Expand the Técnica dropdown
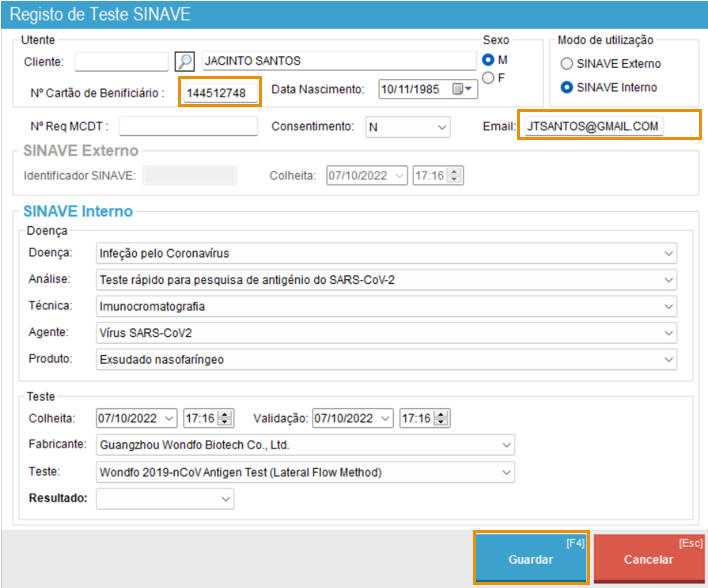This screenshot has width=708, height=588. [x=668, y=306]
